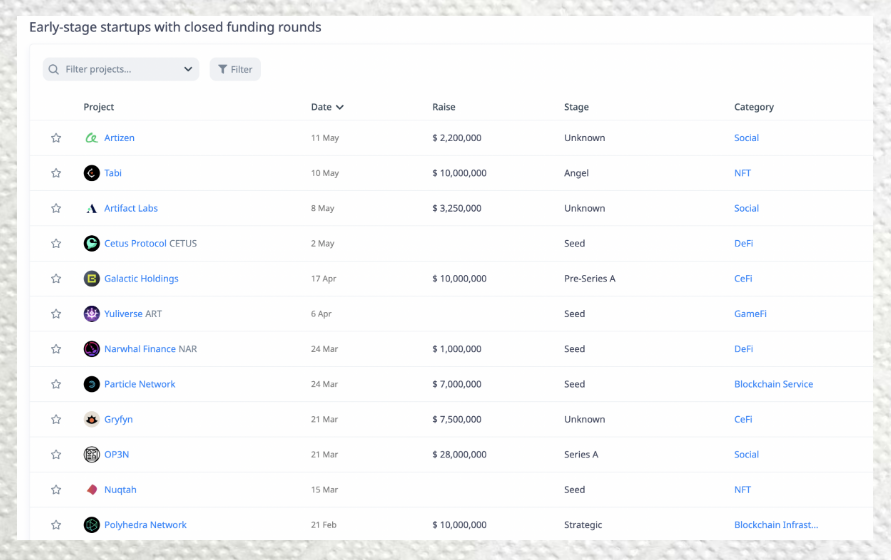Toggle the star next to Particle Network

point(56,384)
